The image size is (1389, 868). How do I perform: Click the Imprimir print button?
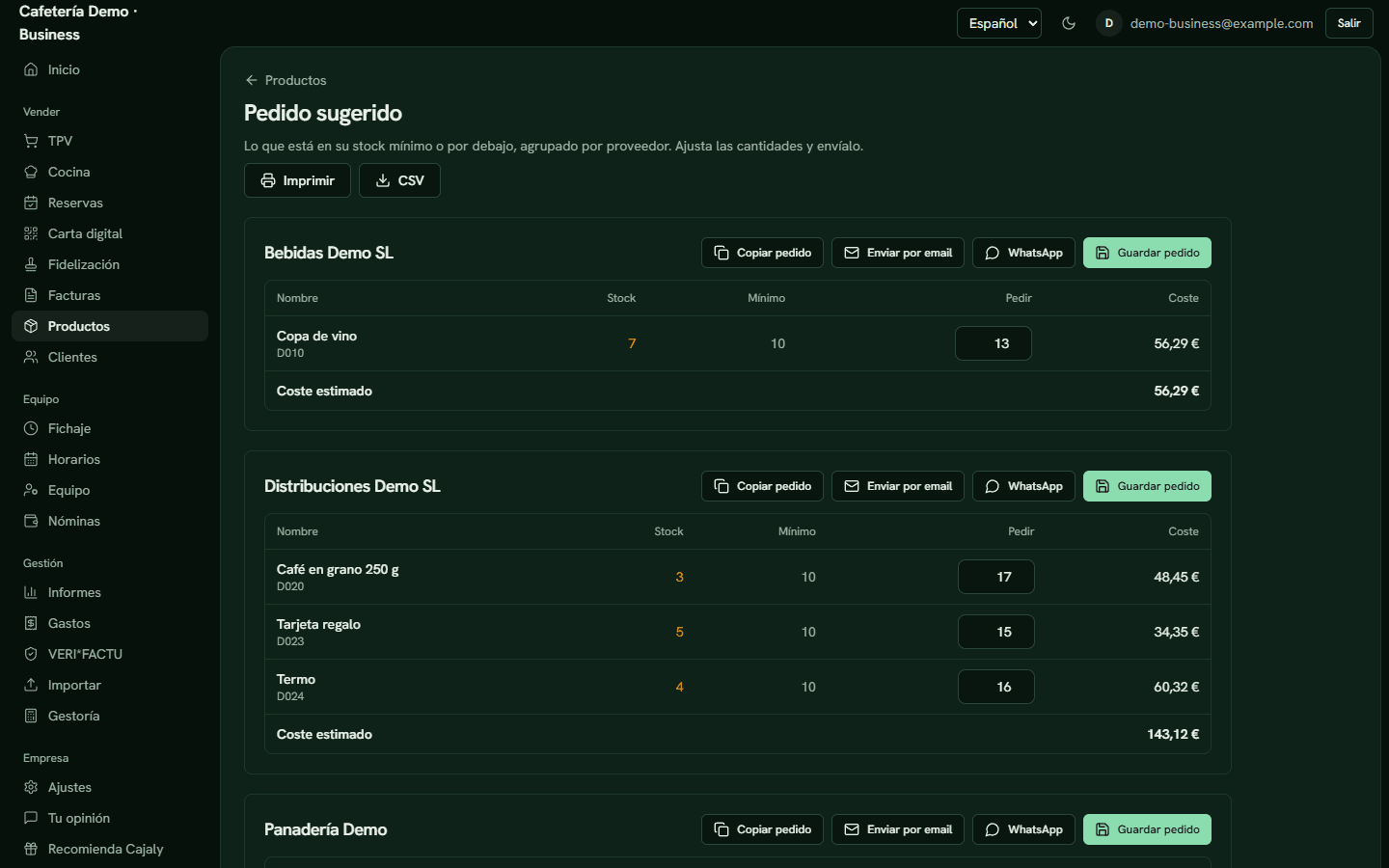(297, 180)
